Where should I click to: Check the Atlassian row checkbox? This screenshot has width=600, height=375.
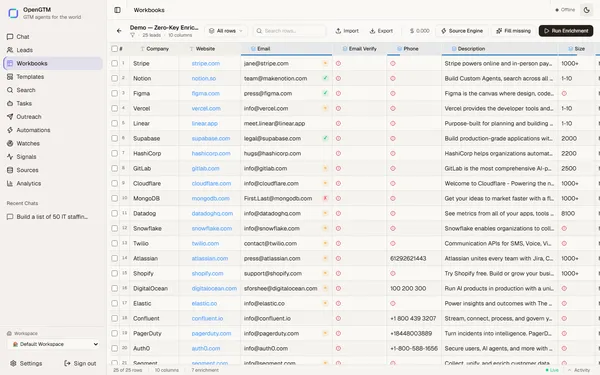click(114, 258)
